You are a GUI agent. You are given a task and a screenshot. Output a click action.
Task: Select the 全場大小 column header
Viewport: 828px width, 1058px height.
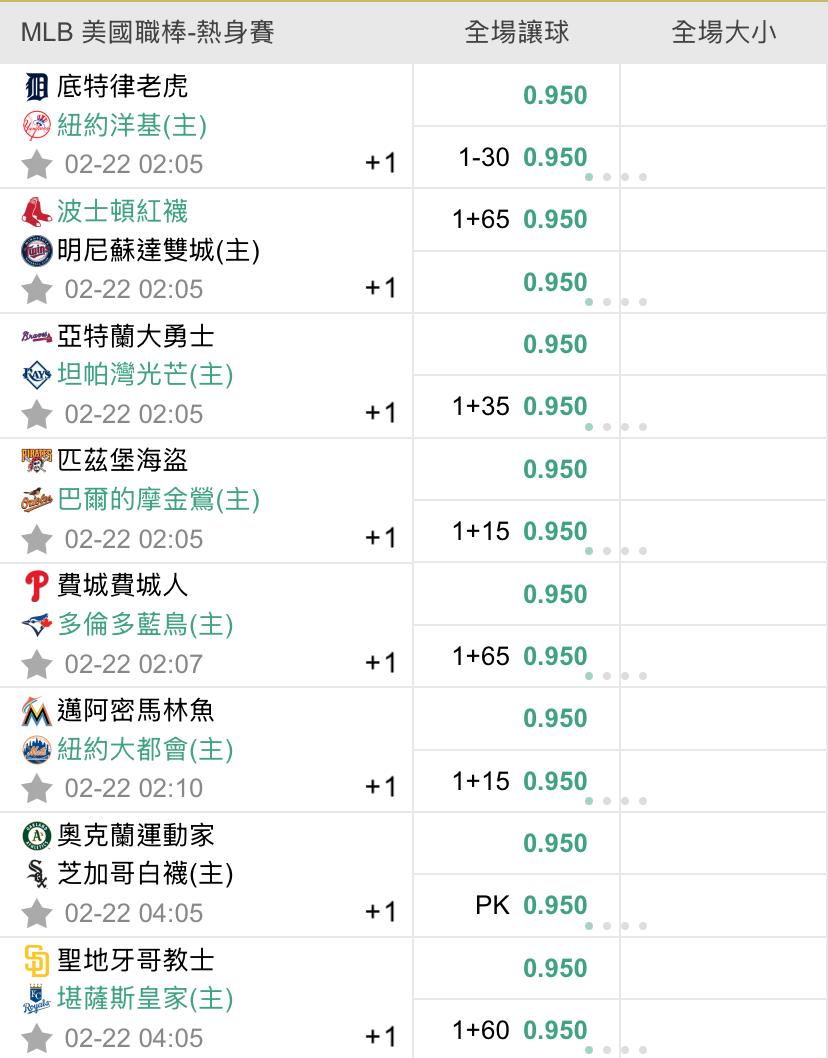[x=724, y=32]
